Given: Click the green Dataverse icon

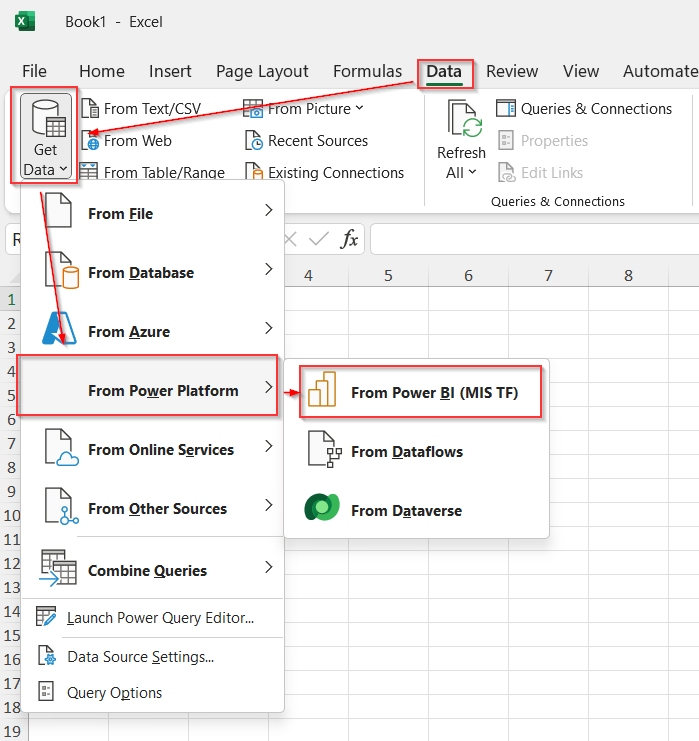Looking at the screenshot, I should (x=322, y=507).
